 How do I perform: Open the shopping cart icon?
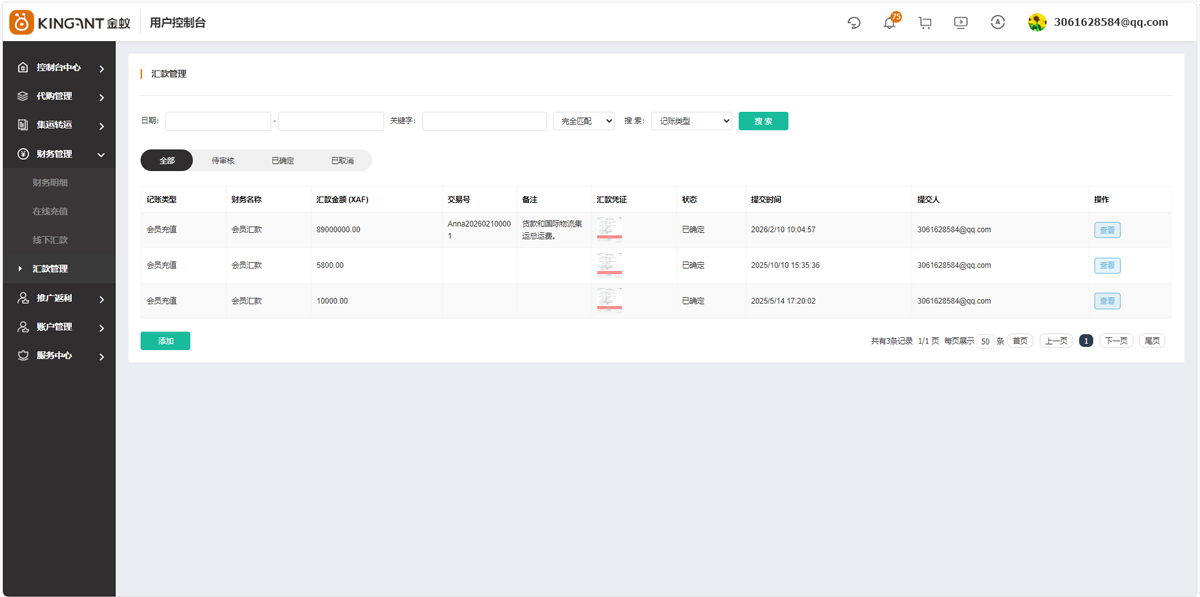(925, 23)
